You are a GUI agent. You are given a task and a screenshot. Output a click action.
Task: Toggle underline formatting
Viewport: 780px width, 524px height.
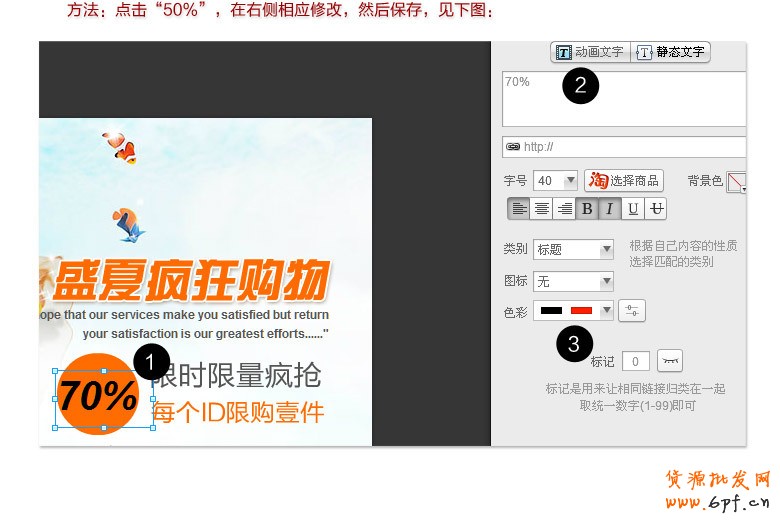pos(633,209)
